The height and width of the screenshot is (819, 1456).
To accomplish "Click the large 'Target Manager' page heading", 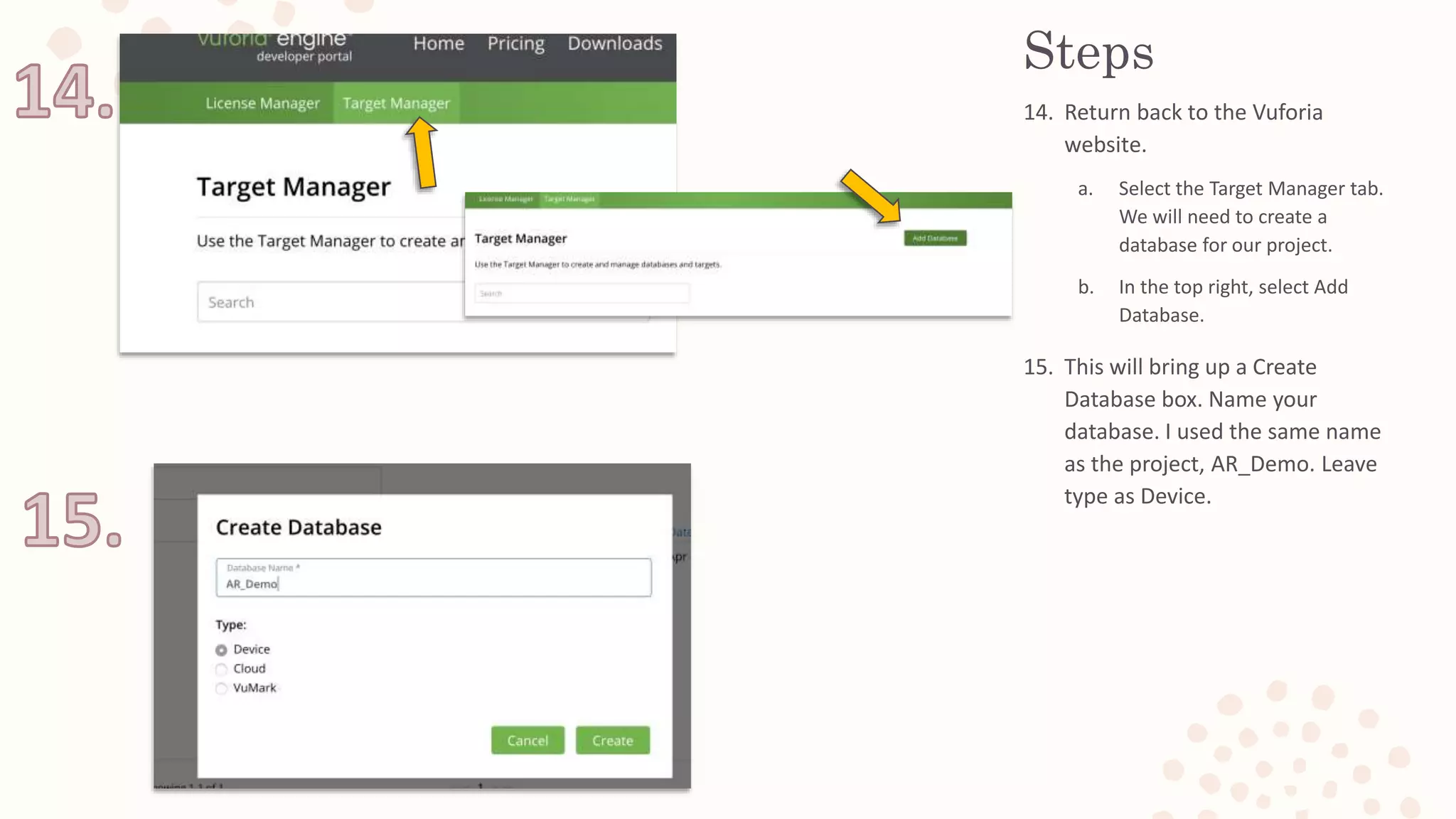I will (x=294, y=187).
